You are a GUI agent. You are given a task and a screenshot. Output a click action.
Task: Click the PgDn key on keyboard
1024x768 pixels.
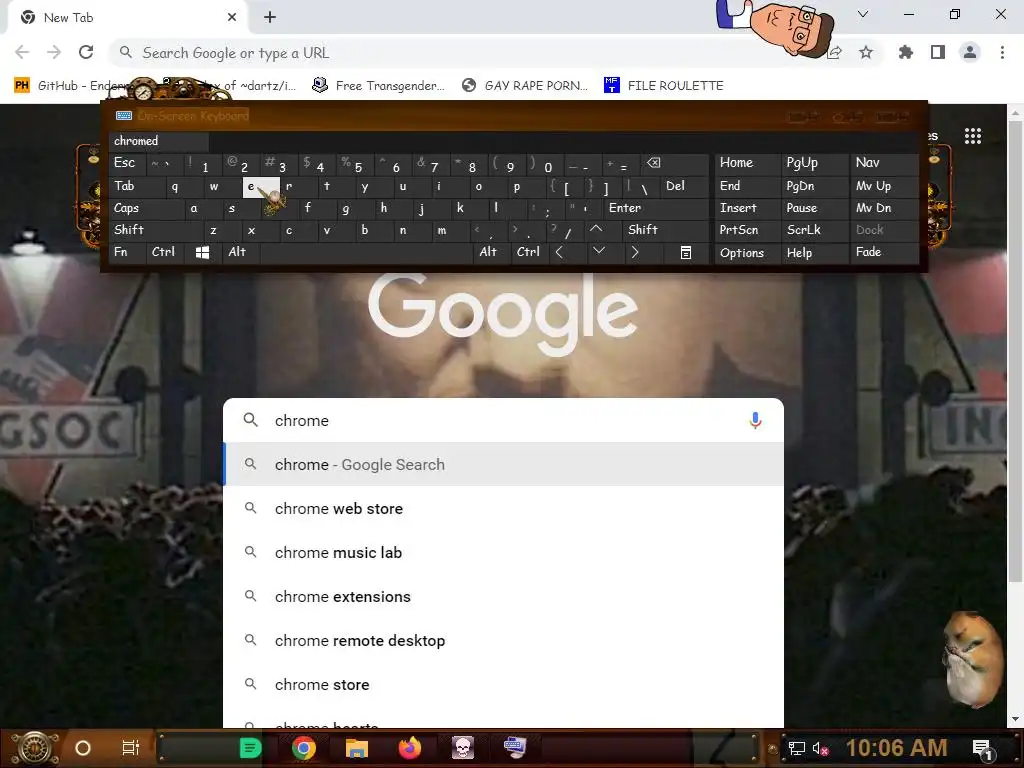tap(814, 186)
